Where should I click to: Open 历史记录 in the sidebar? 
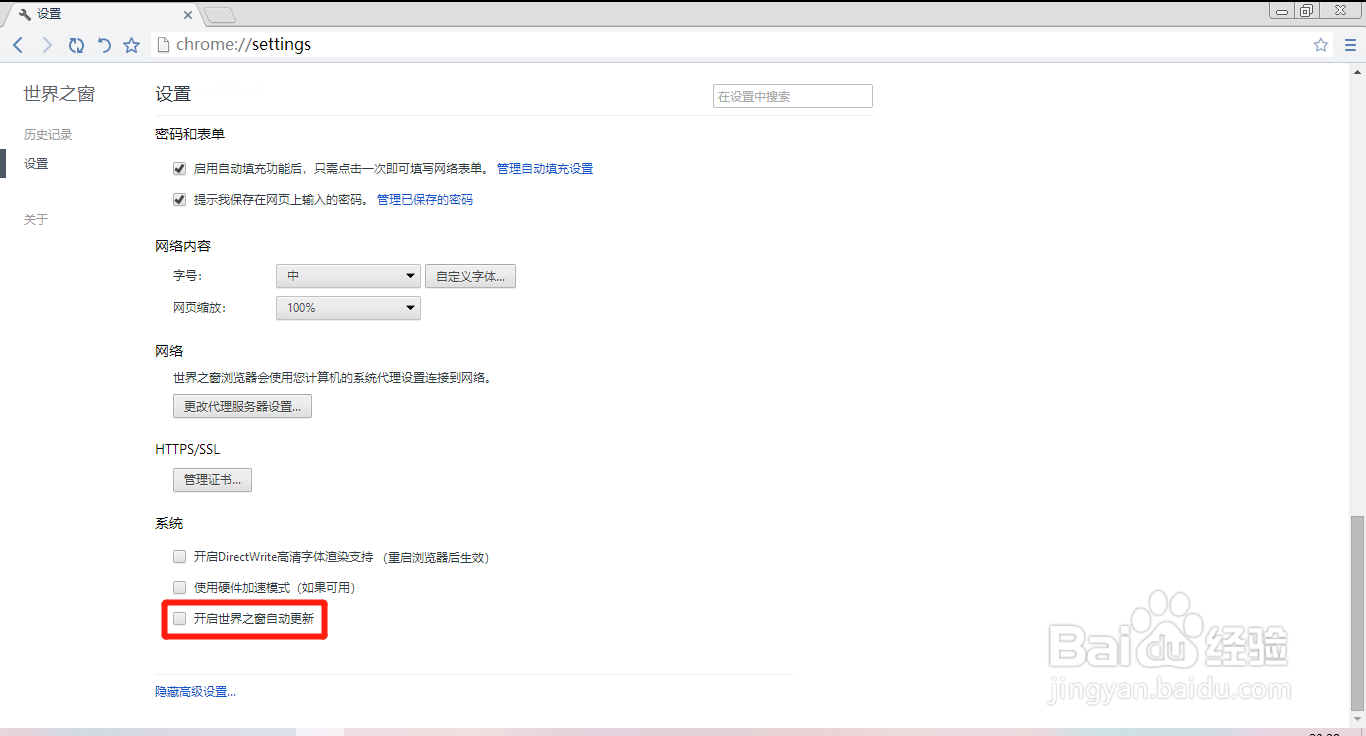48,135
